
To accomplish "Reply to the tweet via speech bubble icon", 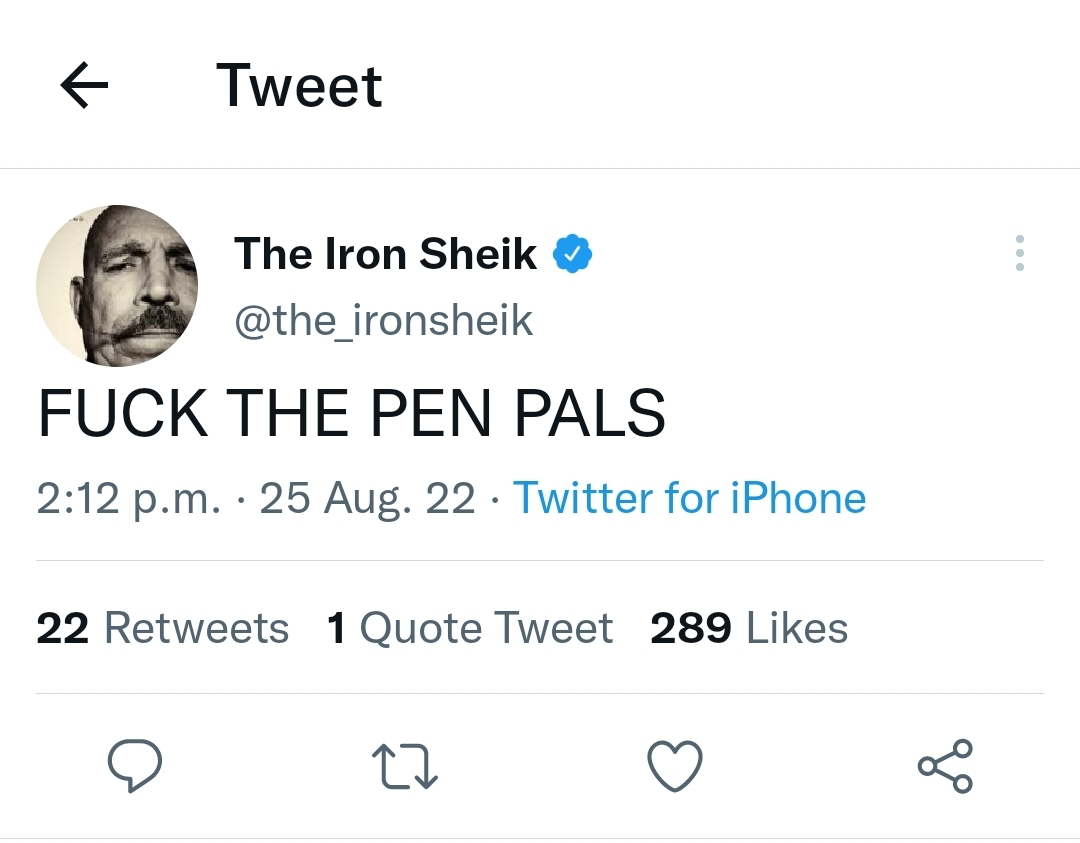I will (x=134, y=767).
